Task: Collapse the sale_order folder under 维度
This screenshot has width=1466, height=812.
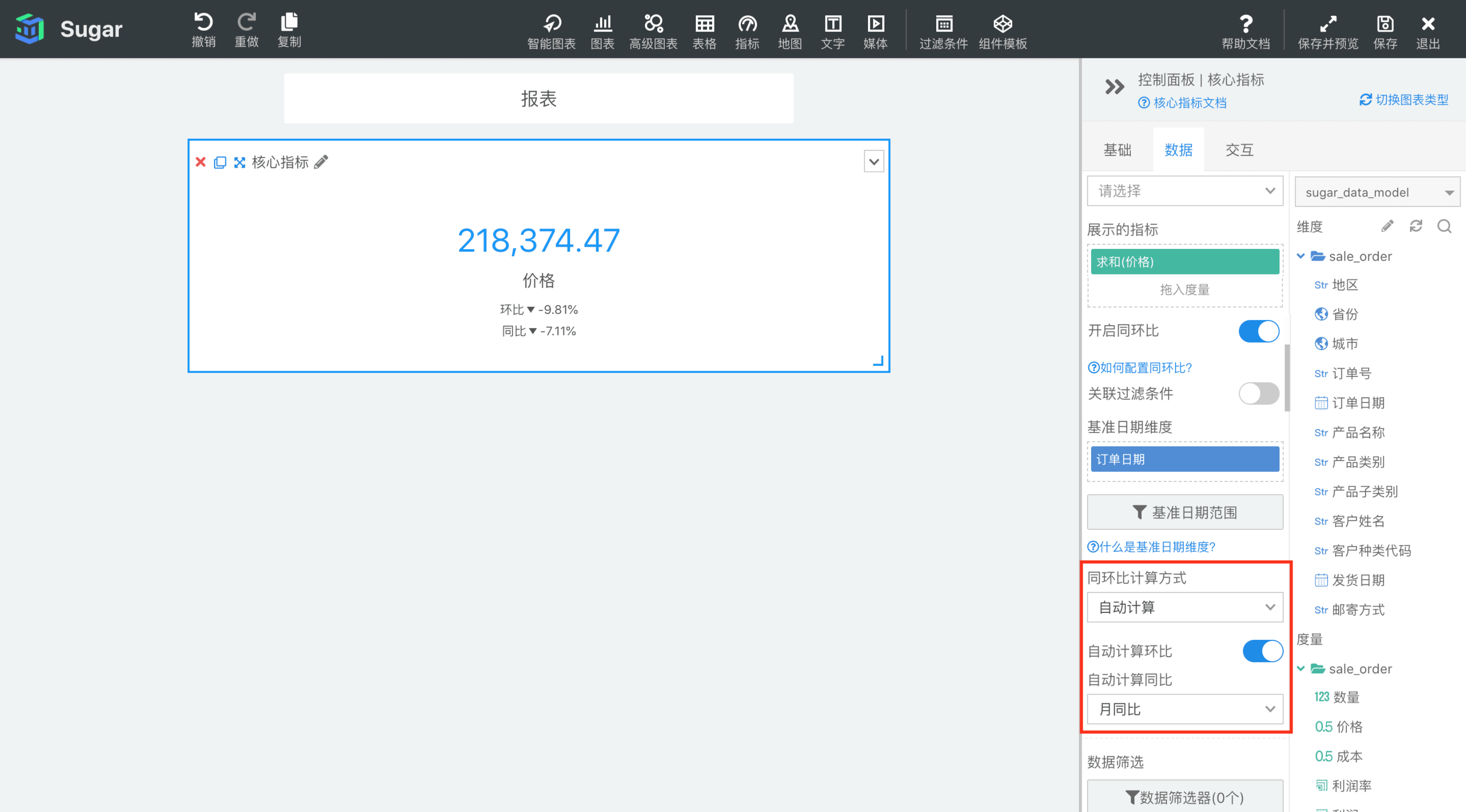Action: point(1300,256)
